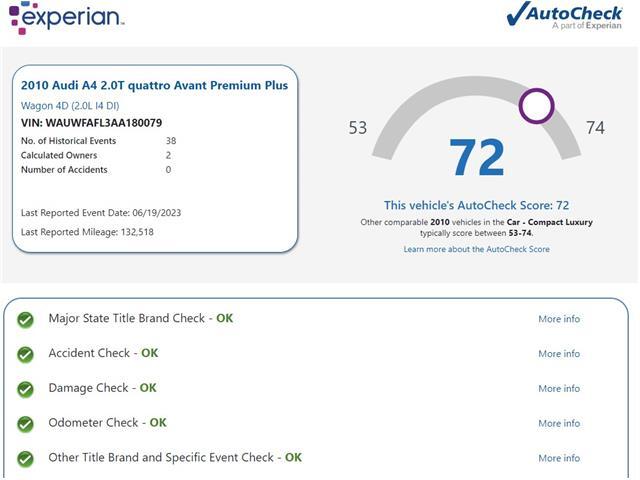
Task: Click green check icon beside Odometer Check
Action: pos(26,425)
